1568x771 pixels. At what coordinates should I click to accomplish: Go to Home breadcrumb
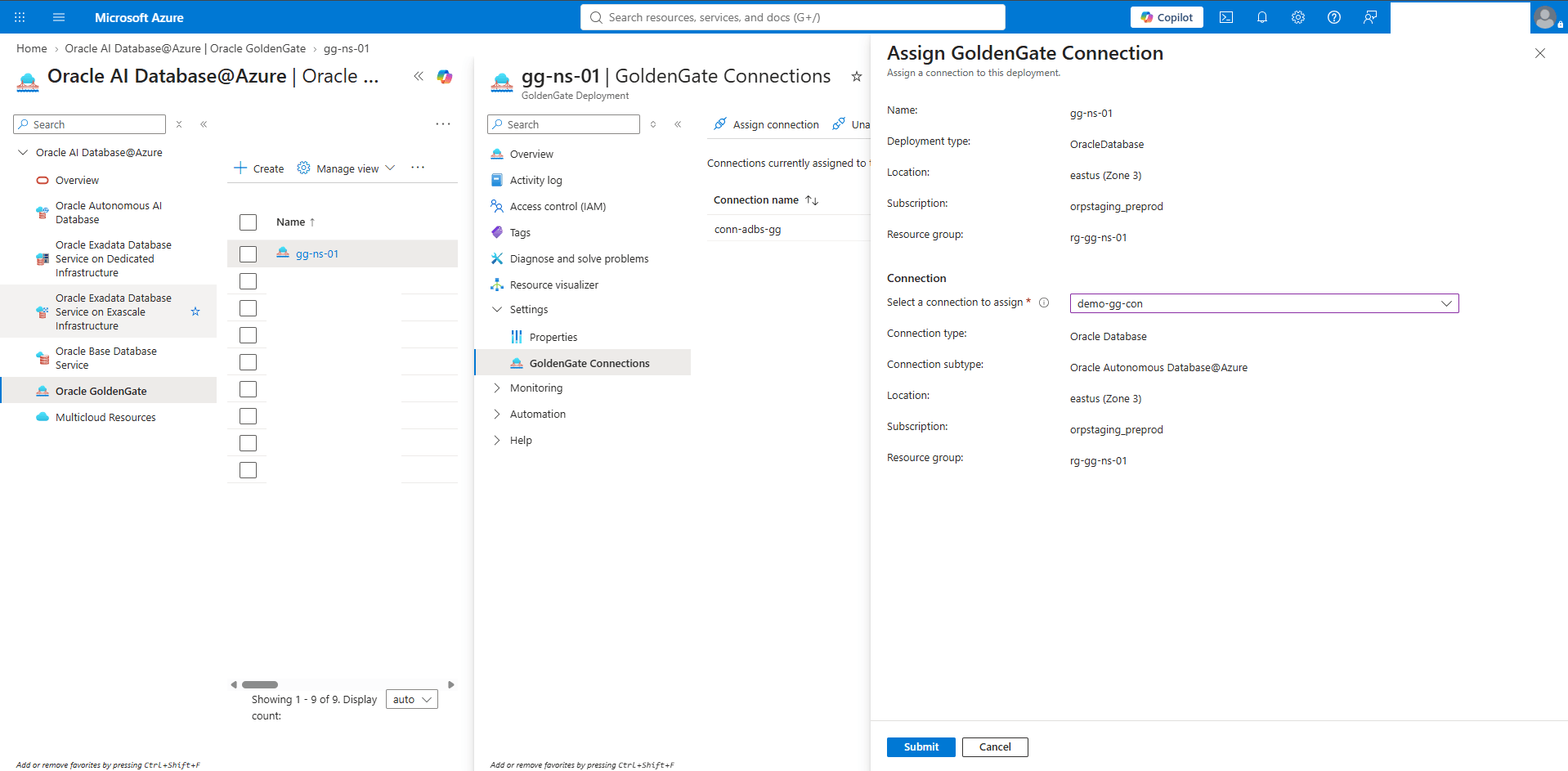pyautogui.click(x=32, y=49)
